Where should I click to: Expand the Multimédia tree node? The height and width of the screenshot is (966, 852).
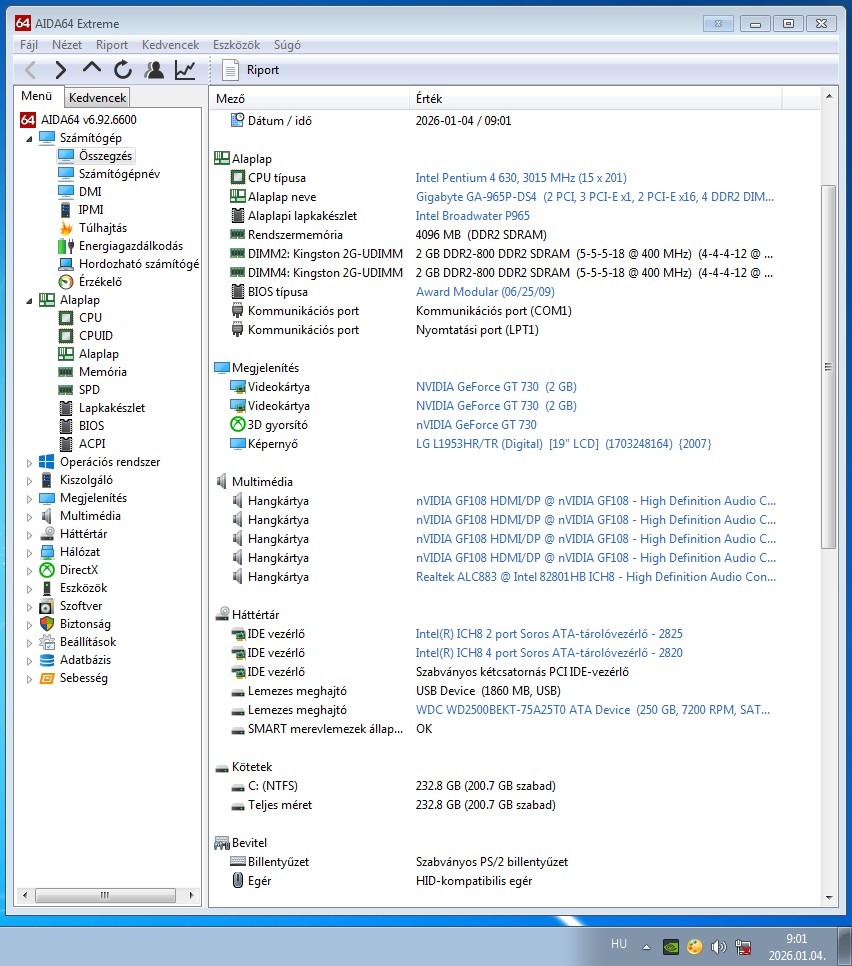pos(29,516)
